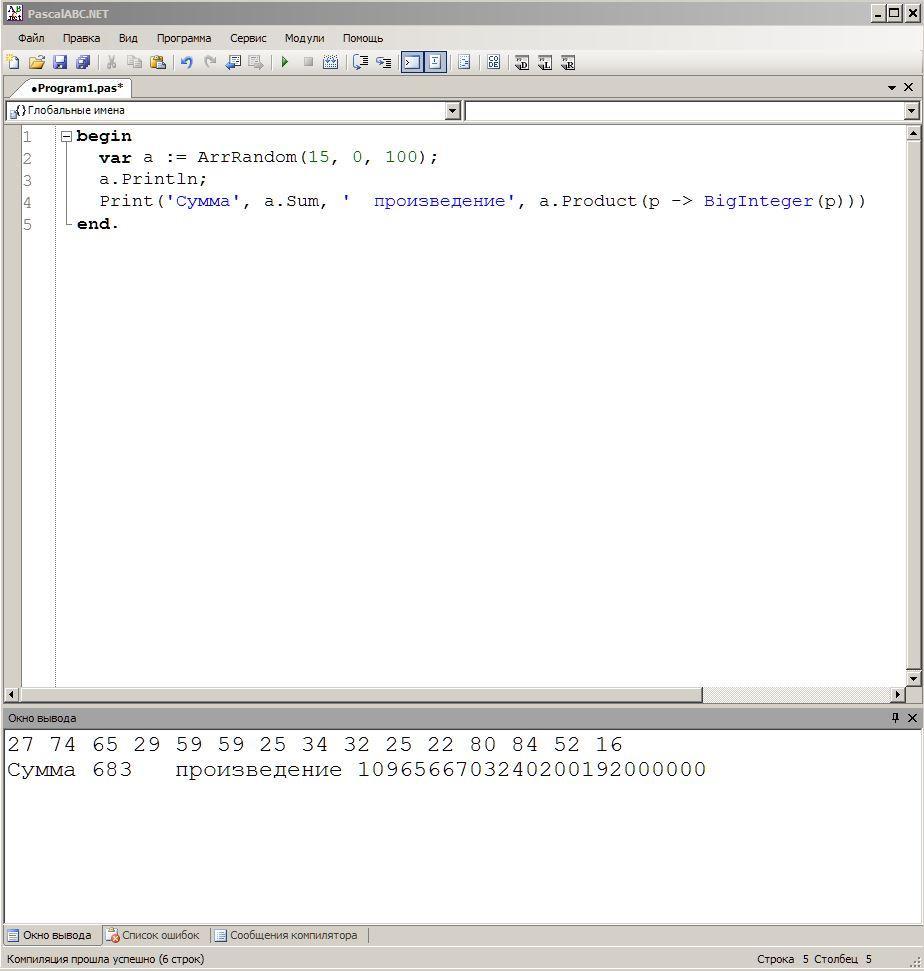Open the Сервис menu
Screen dimensions: 924x971
tap(248, 38)
